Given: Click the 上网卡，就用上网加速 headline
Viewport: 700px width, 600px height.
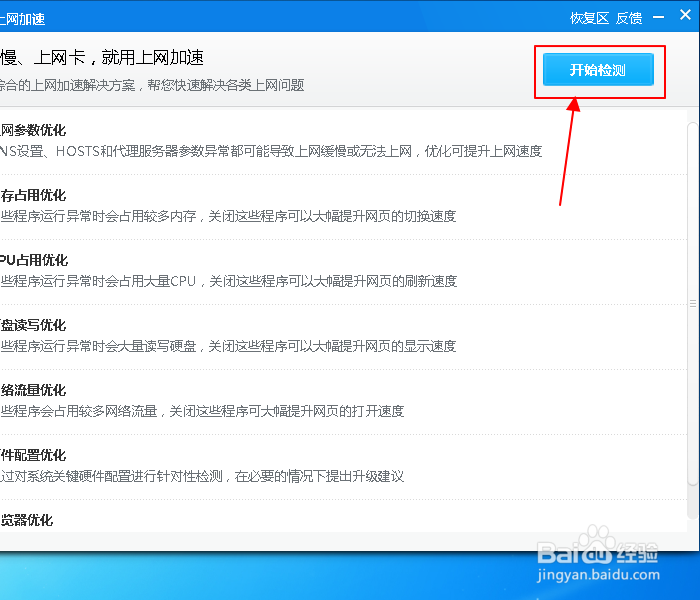Looking at the screenshot, I should coord(102,58).
